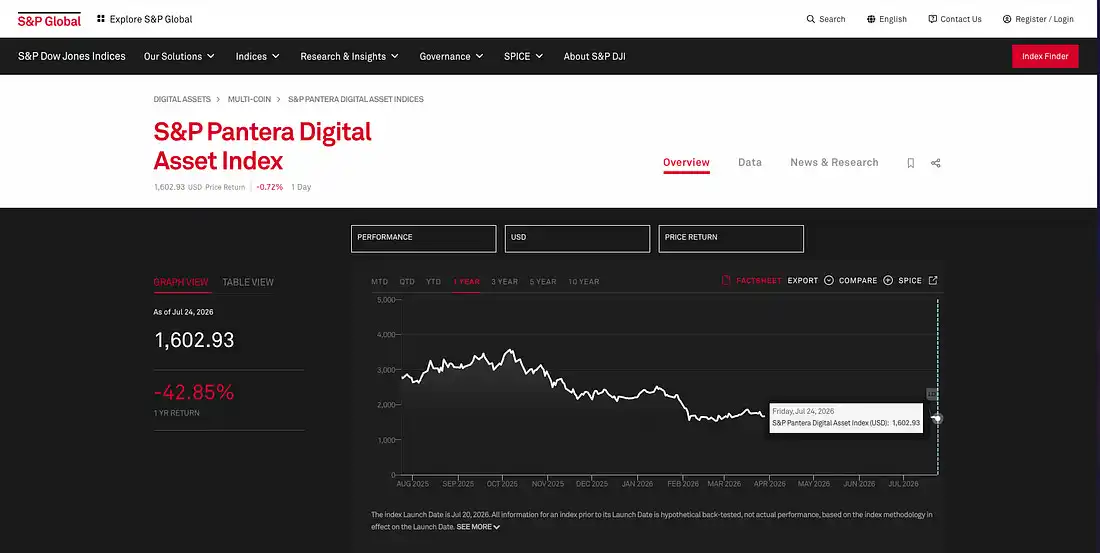Switch to TABLE VIEW
1100x553 pixels.
click(x=248, y=282)
